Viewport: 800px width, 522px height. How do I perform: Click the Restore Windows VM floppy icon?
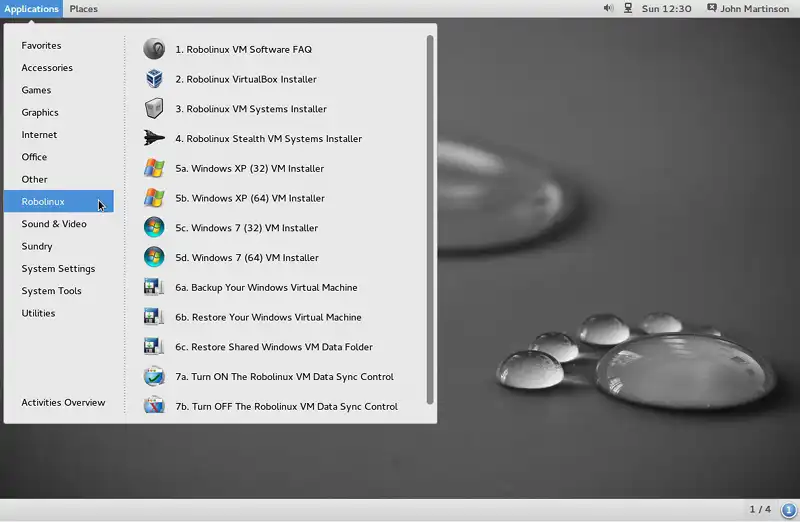(154, 317)
